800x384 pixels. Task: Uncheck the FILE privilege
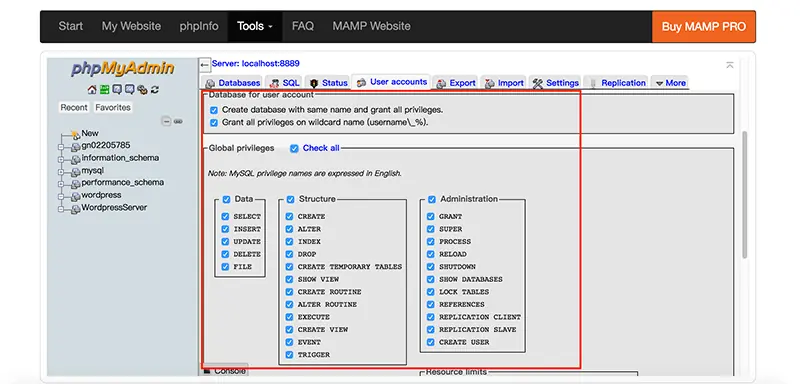tap(225, 267)
